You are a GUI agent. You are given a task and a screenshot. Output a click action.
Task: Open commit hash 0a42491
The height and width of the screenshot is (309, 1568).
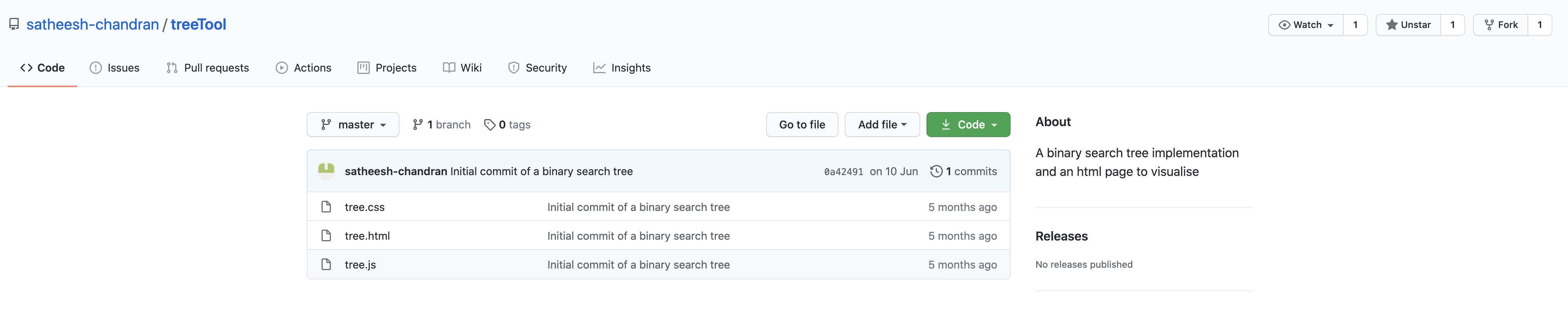pyautogui.click(x=844, y=172)
